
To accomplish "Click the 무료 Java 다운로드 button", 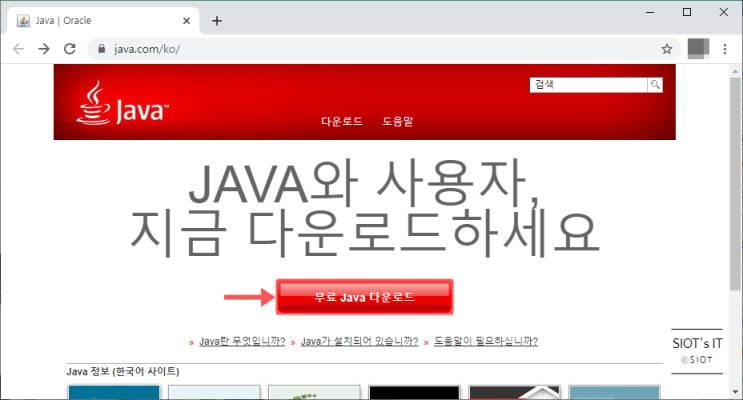I will tap(364, 297).
